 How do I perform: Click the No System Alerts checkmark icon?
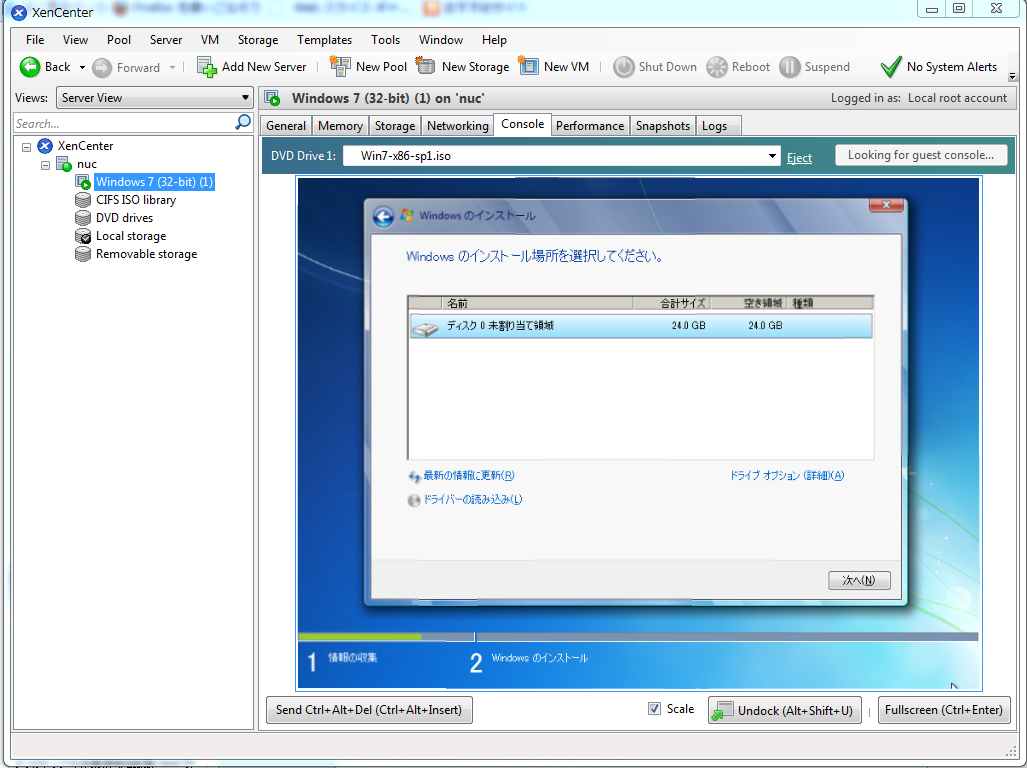tap(891, 67)
